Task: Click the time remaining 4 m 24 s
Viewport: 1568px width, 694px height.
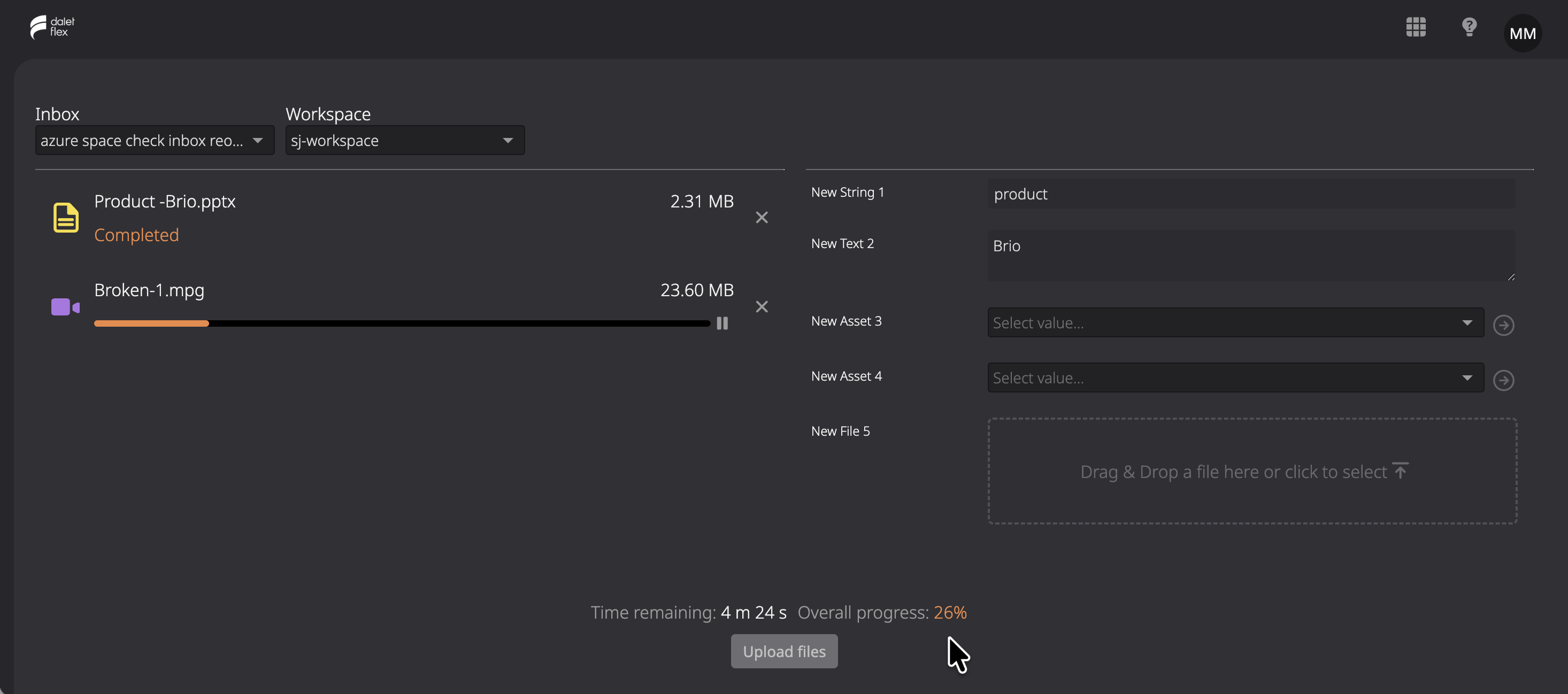Action: pos(754,612)
